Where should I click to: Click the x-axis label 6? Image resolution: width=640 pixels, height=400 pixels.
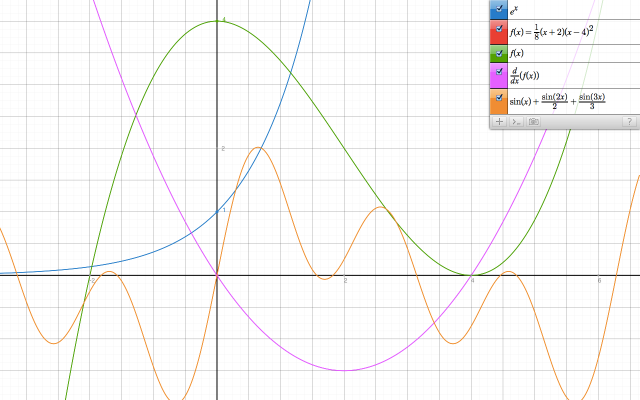599,280
